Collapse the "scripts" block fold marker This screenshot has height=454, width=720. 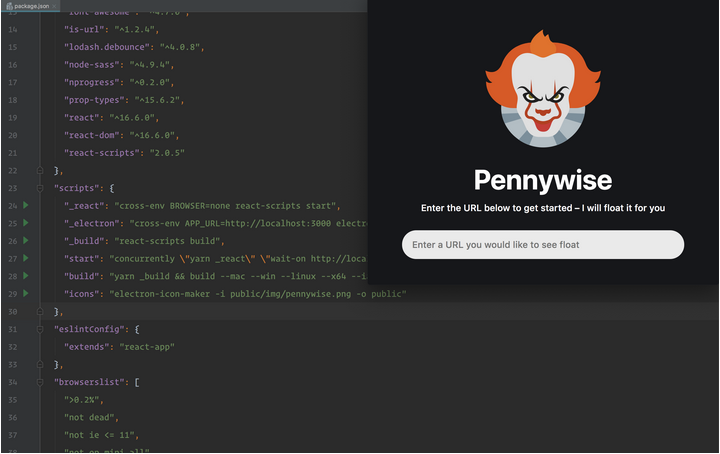[x=40, y=188]
